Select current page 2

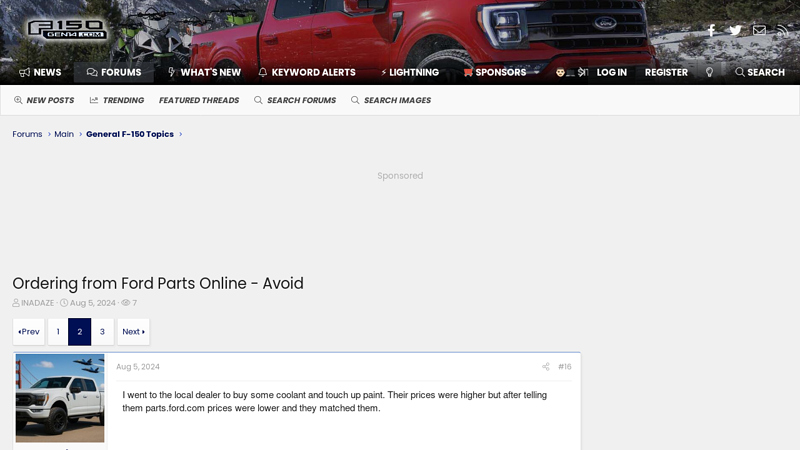click(80, 332)
